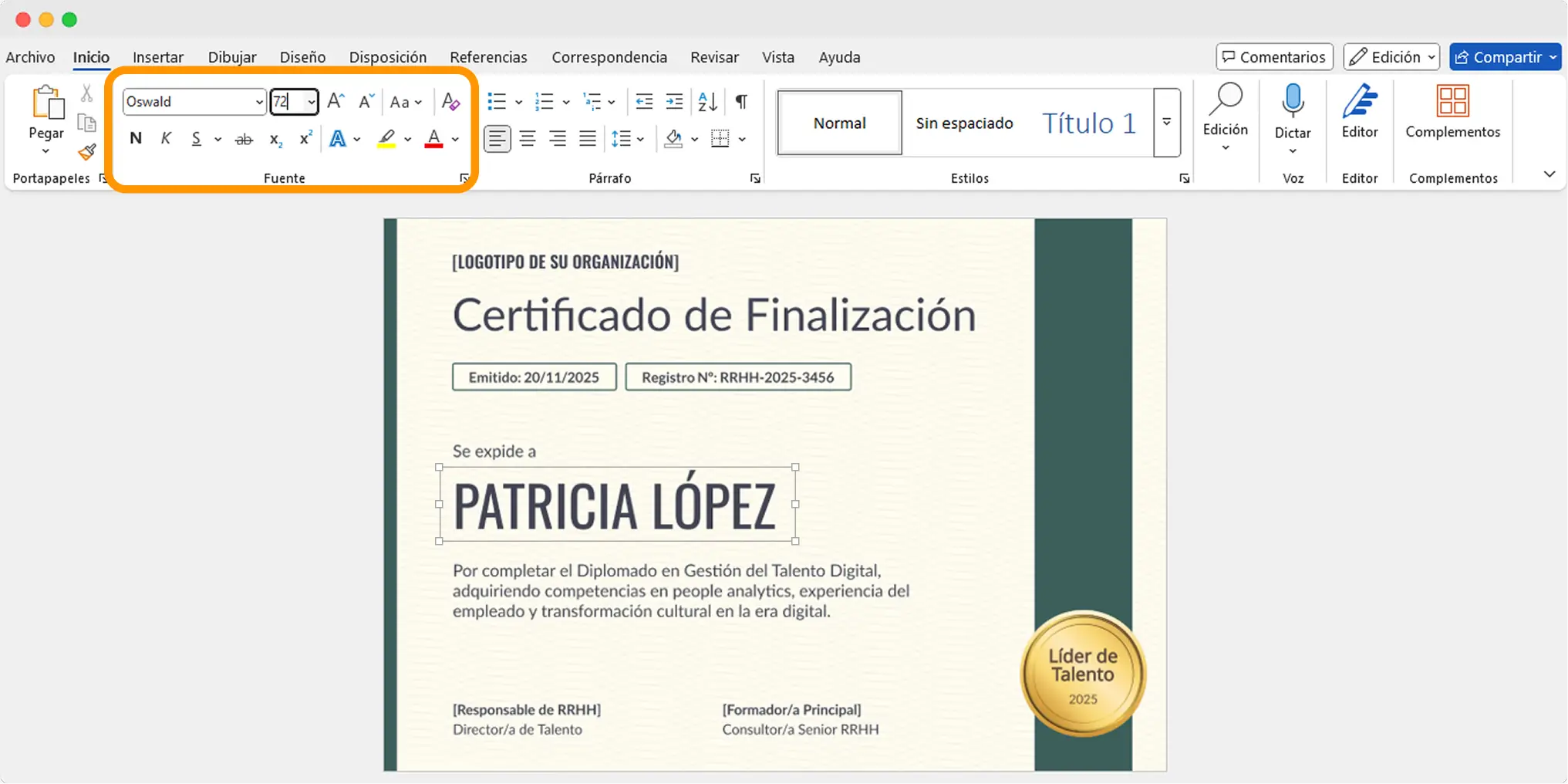Switch to the Insertar tab
This screenshot has height=784, width=1568.
tap(158, 57)
